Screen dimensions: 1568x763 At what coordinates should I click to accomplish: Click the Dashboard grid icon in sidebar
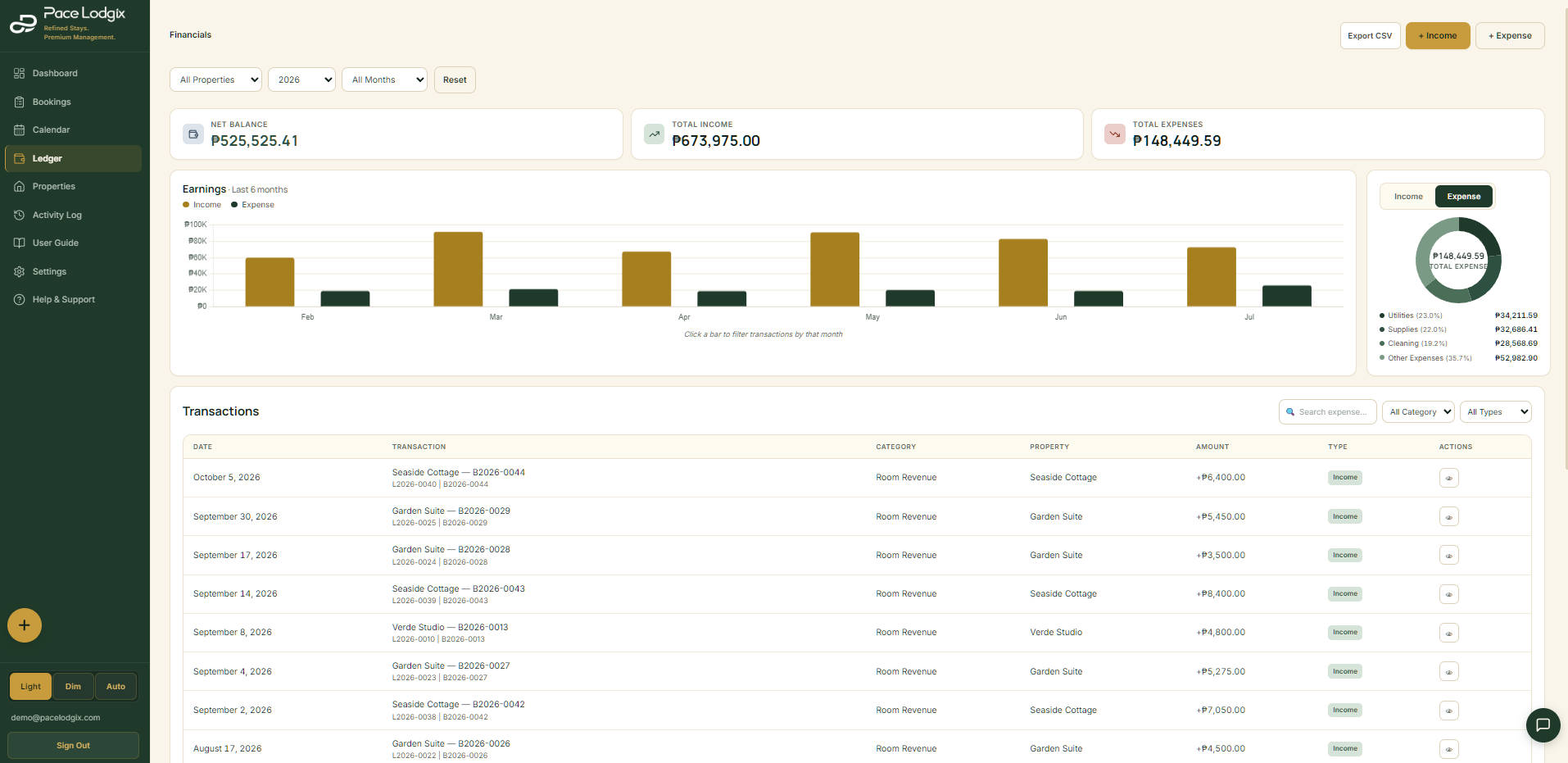pyautogui.click(x=19, y=74)
